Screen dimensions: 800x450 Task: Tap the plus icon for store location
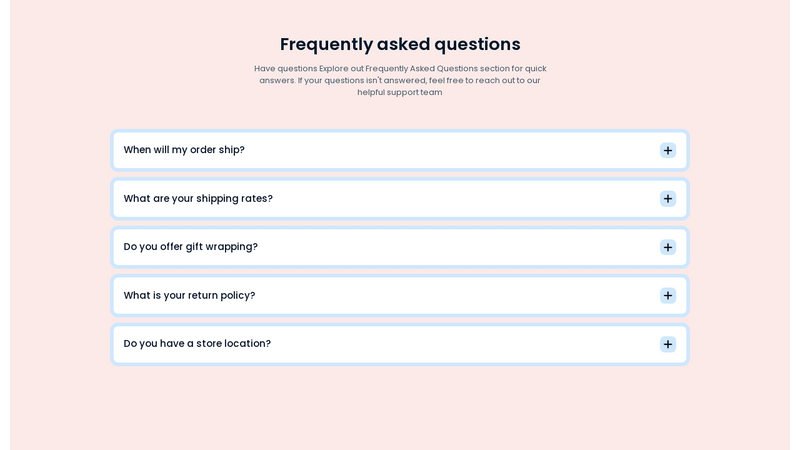(668, 344)
